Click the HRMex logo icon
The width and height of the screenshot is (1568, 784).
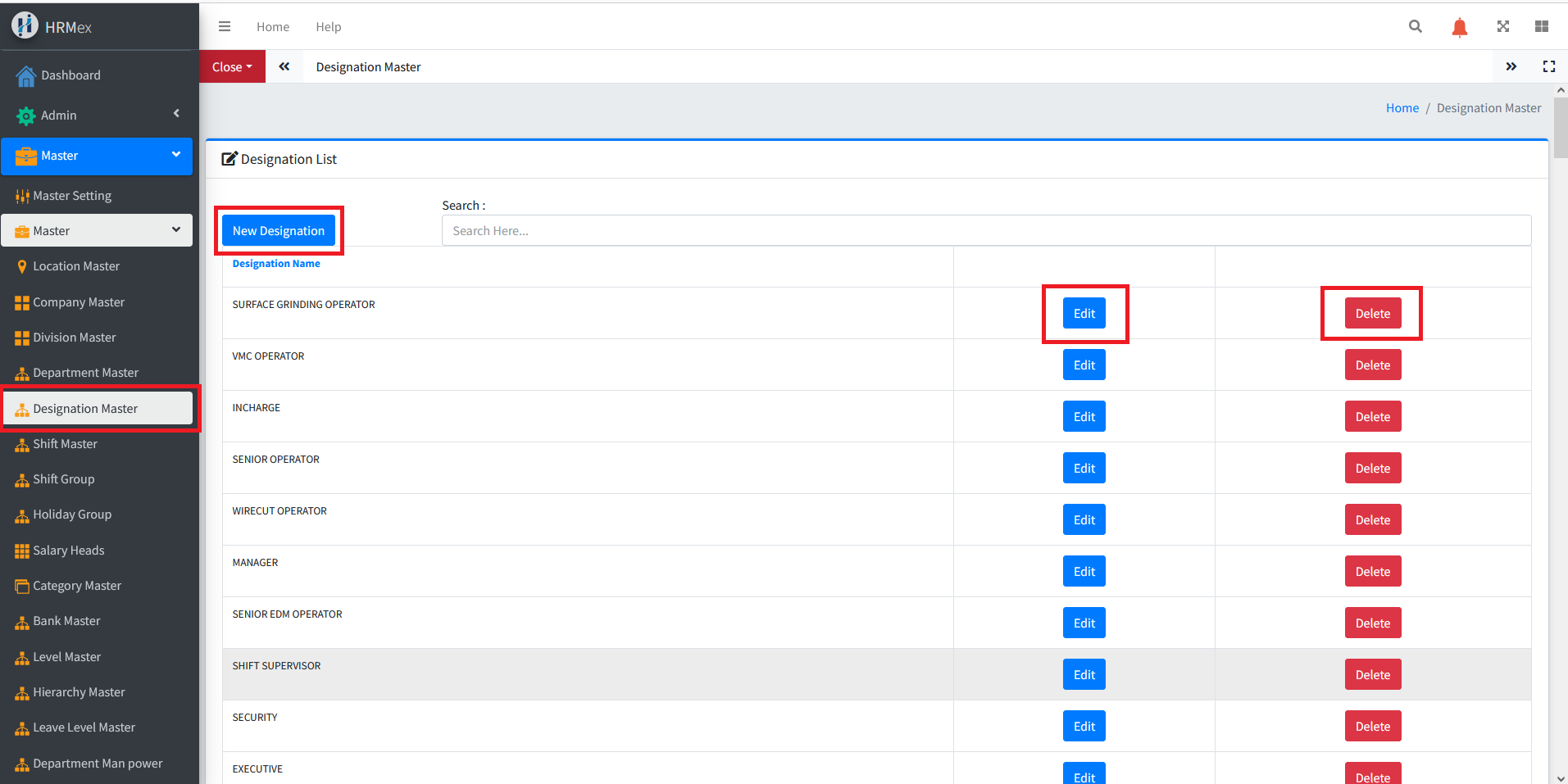coord(25,25)
